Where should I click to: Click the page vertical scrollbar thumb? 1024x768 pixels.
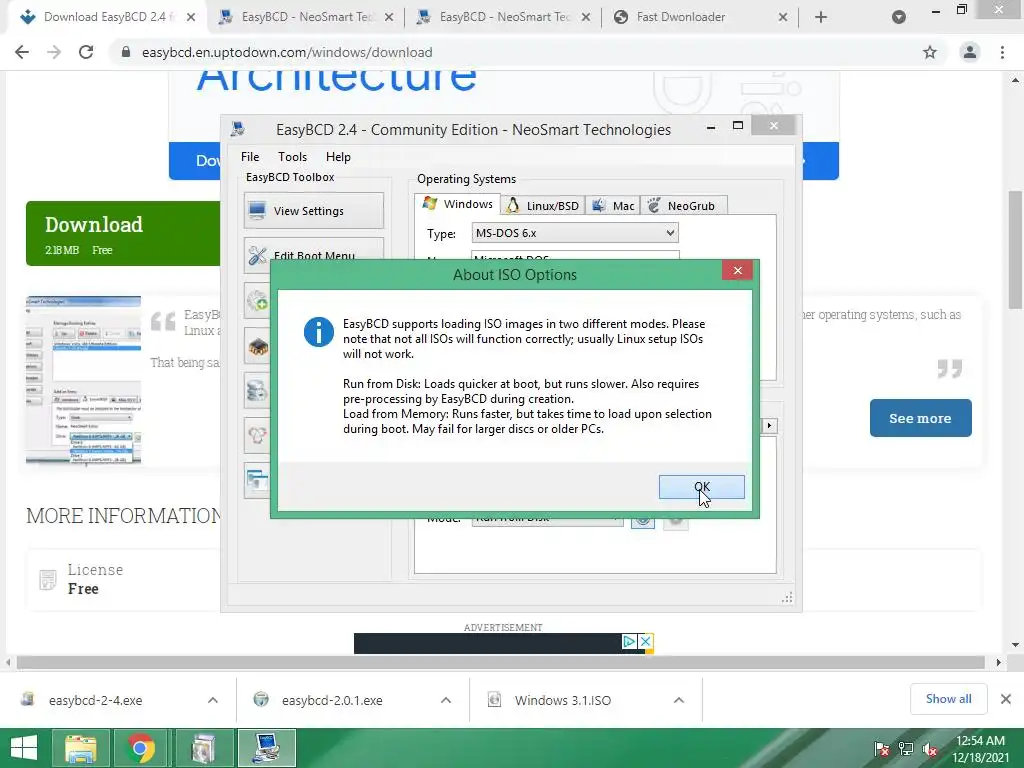click(1015, 249)
